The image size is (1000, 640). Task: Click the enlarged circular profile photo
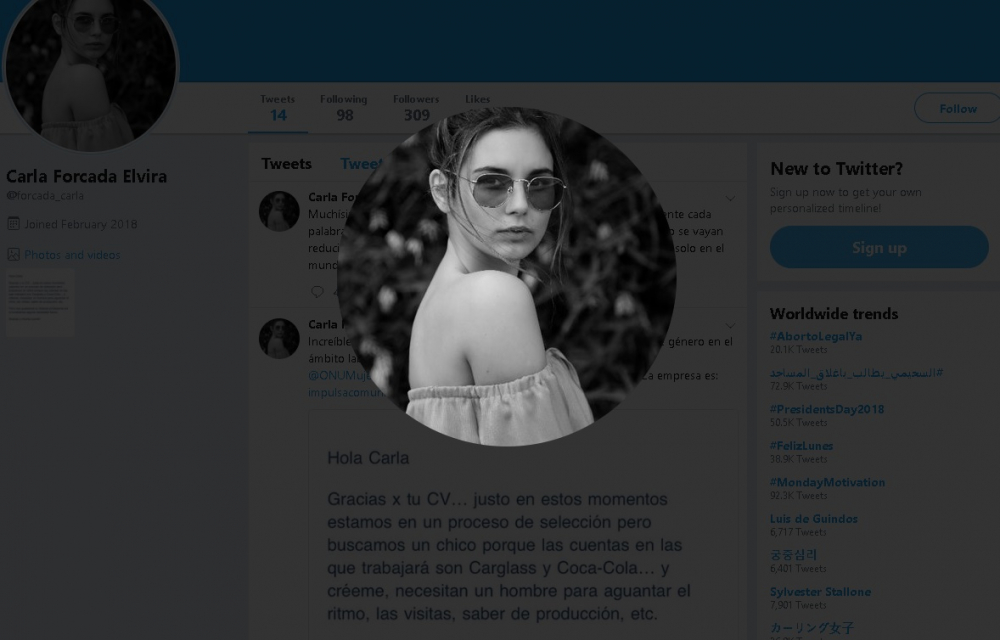pos(507,276)
